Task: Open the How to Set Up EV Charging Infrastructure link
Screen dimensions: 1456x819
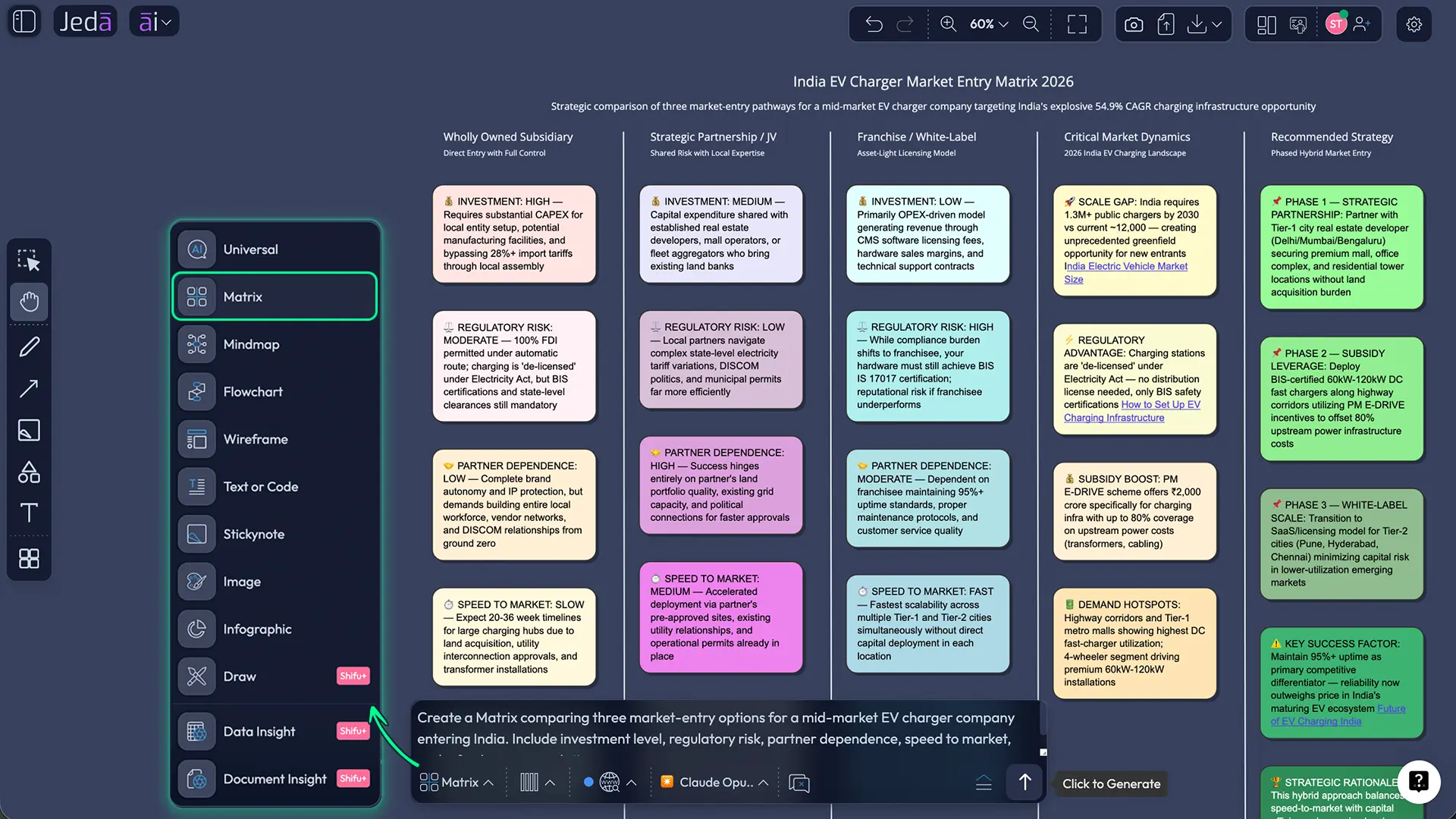Action: coord(1132,412)
